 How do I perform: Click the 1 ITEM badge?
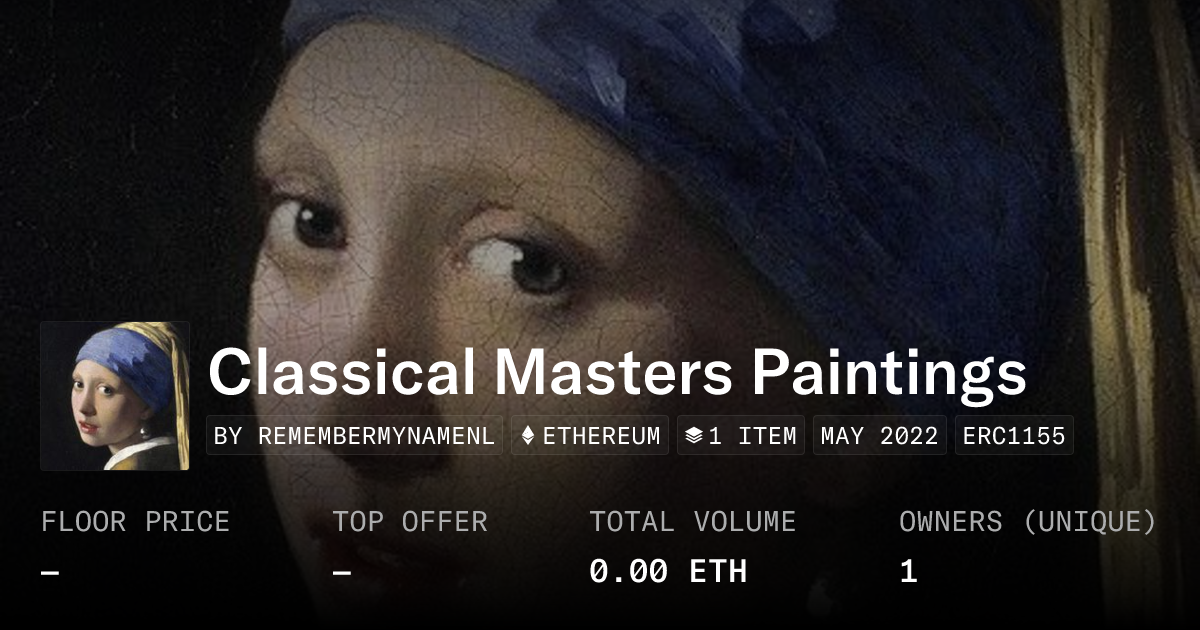tap(741, 436)
